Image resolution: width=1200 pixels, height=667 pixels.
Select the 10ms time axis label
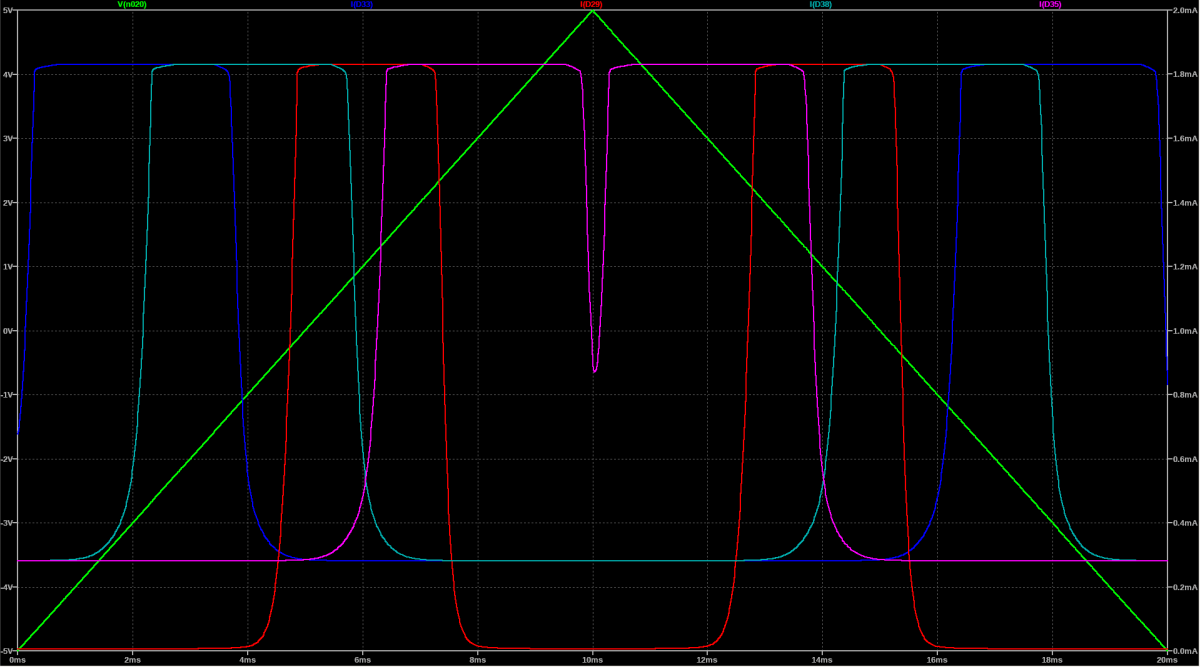click(592, 660)
